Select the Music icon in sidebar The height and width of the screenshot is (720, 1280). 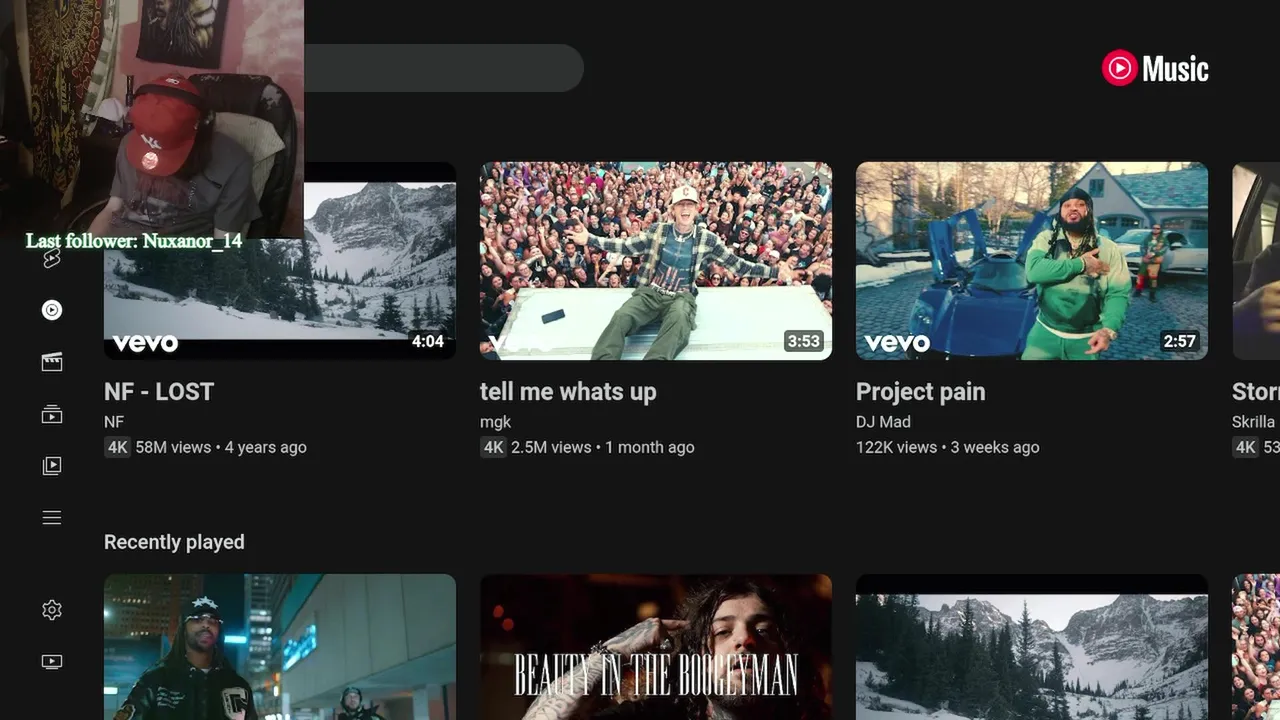click(52, 310)
